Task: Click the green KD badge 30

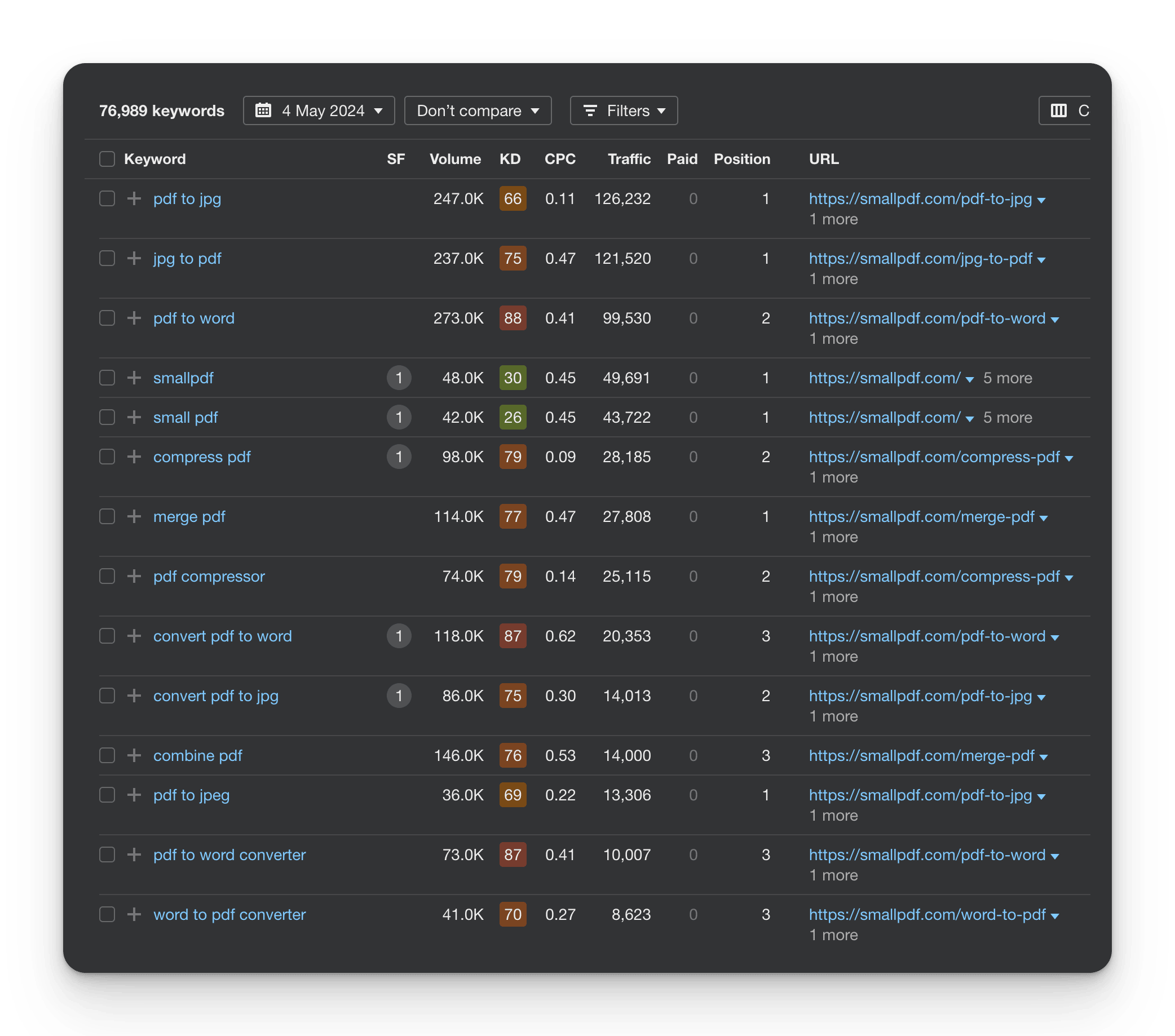Action: [513, 378]
